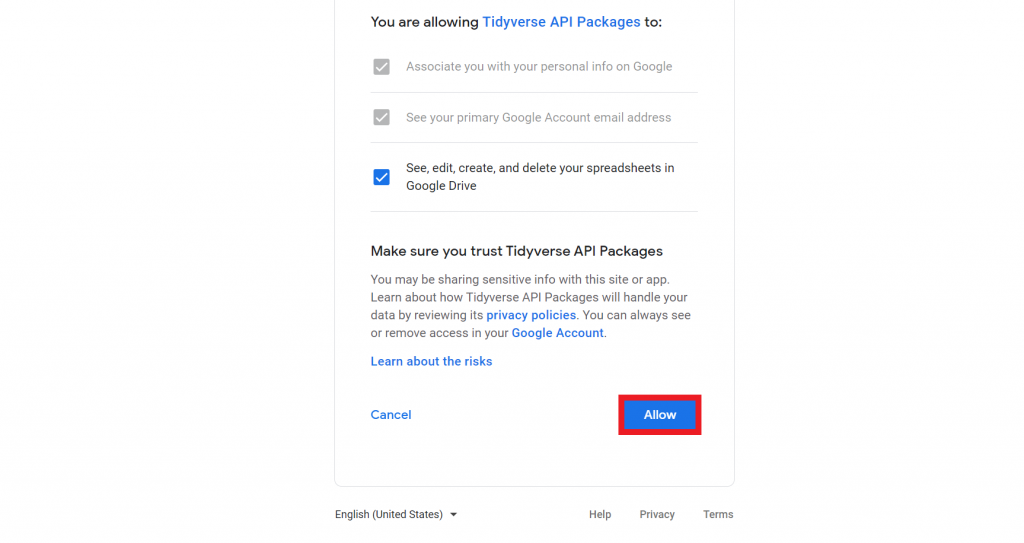Click the disabled personal info on Google checkbox
The width and height of the screenshot is (1024, 543).
pos(381,67)
